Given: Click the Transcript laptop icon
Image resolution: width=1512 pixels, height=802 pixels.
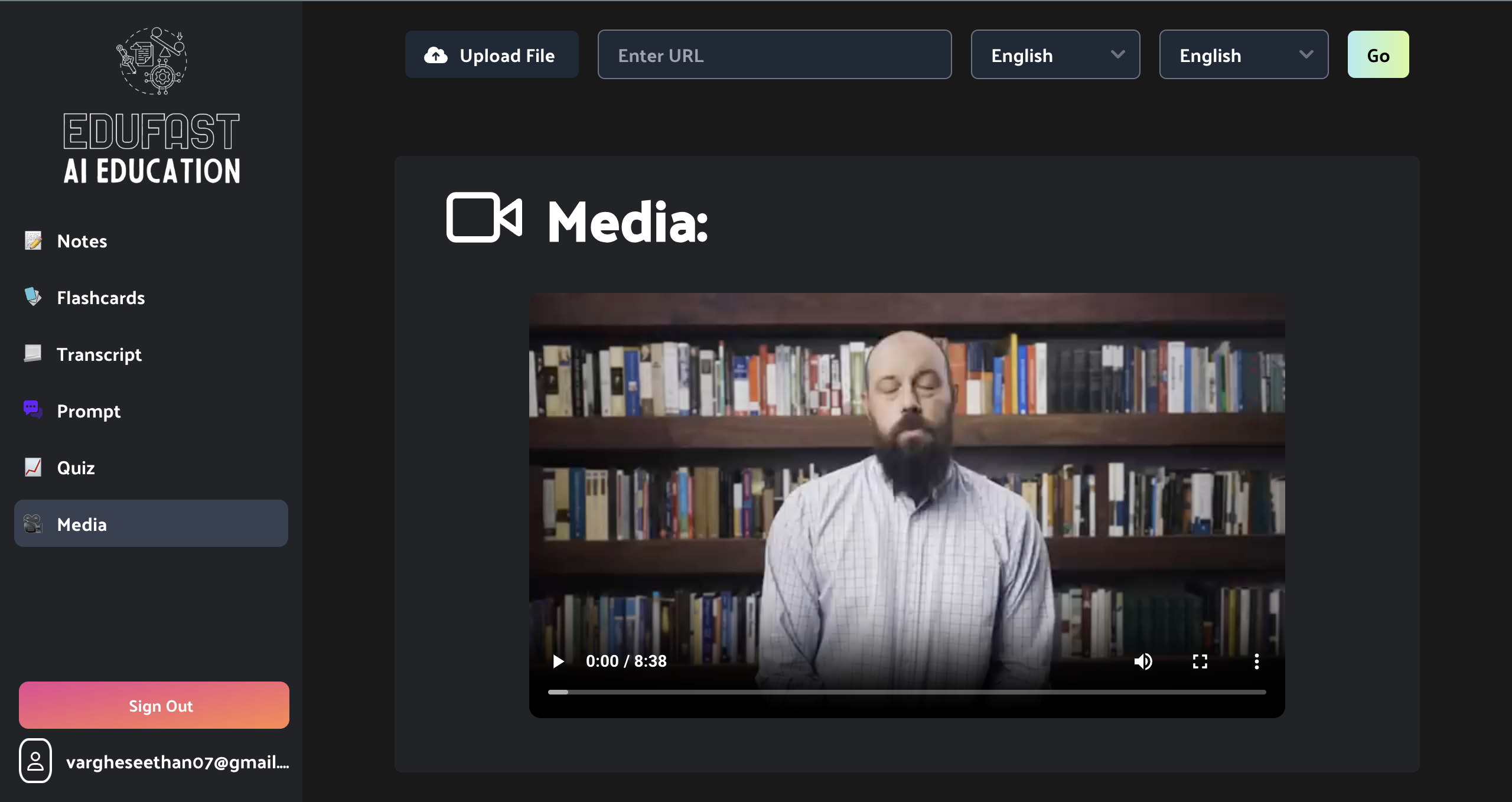Looking at the screenshot, I should coord(33,353).
